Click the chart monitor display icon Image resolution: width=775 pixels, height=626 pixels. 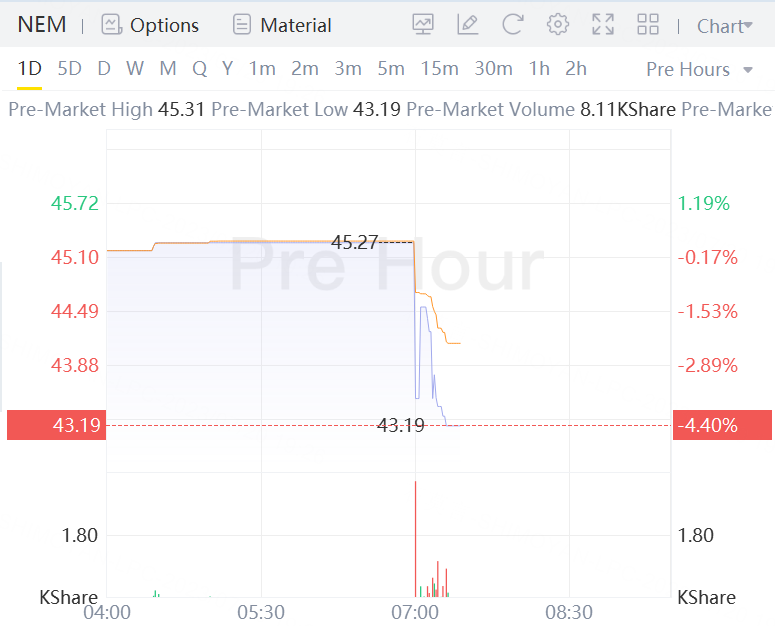tap(423, 25)
